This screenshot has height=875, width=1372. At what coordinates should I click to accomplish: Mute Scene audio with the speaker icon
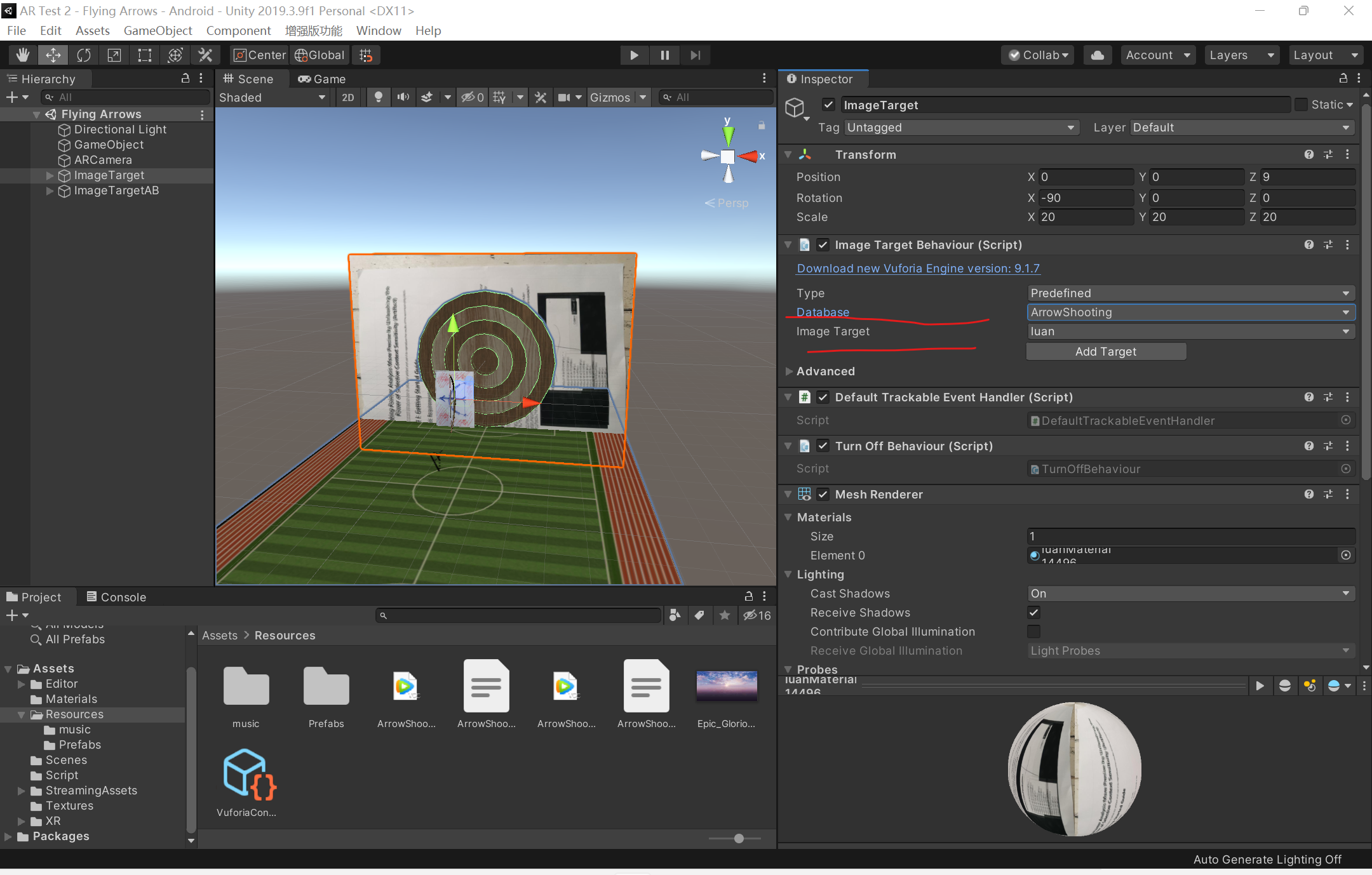pyautogui.click(x=403, y=97)
